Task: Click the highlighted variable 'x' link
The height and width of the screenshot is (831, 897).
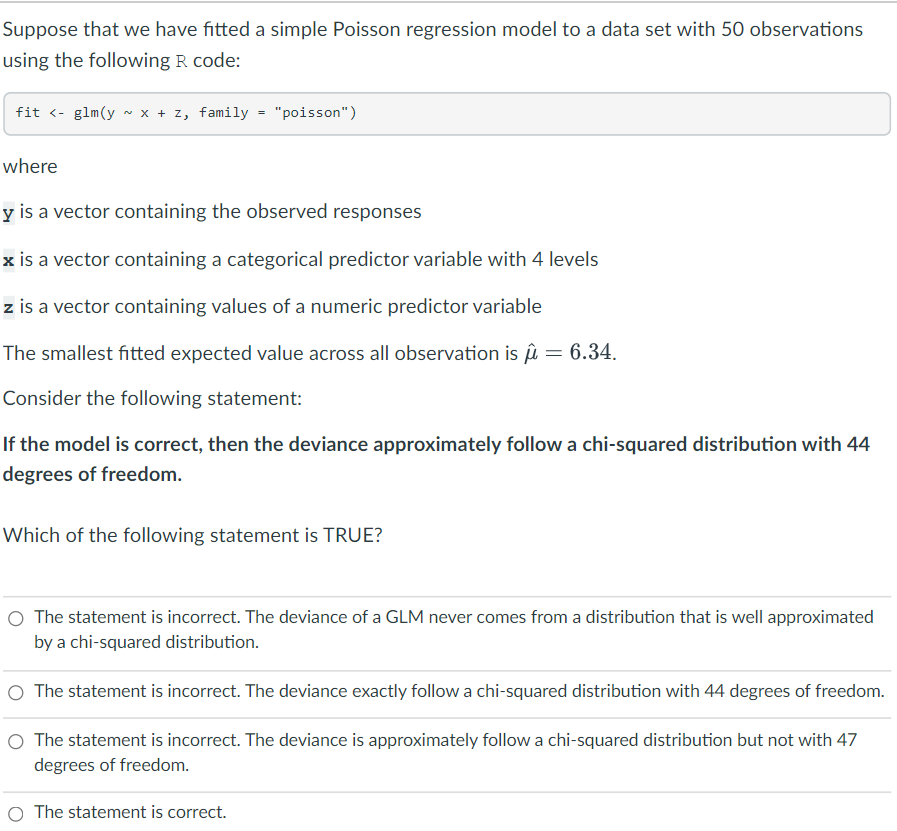Action: coord(8,259)
